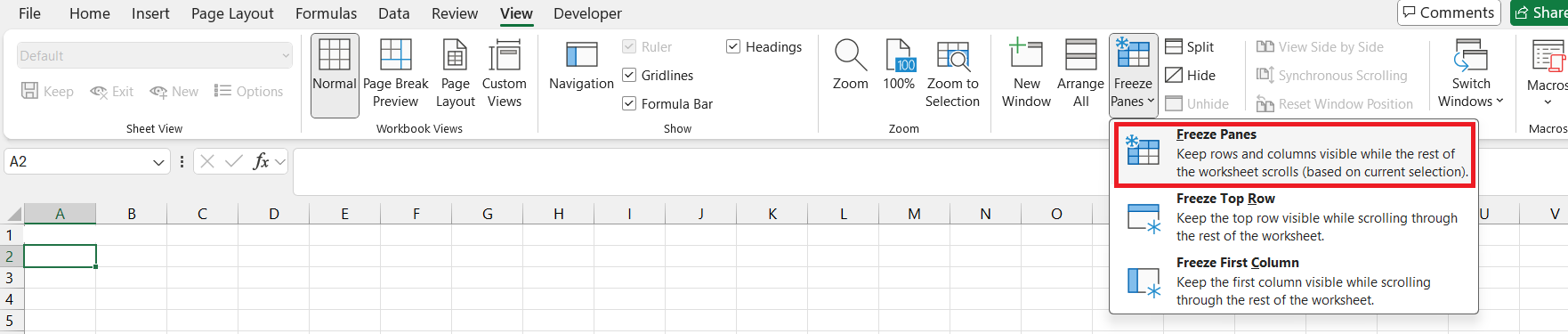Uncheck the Formula Bar checkbox
The height and width of the screenshot is (334, 1568).
click(629, 104)
